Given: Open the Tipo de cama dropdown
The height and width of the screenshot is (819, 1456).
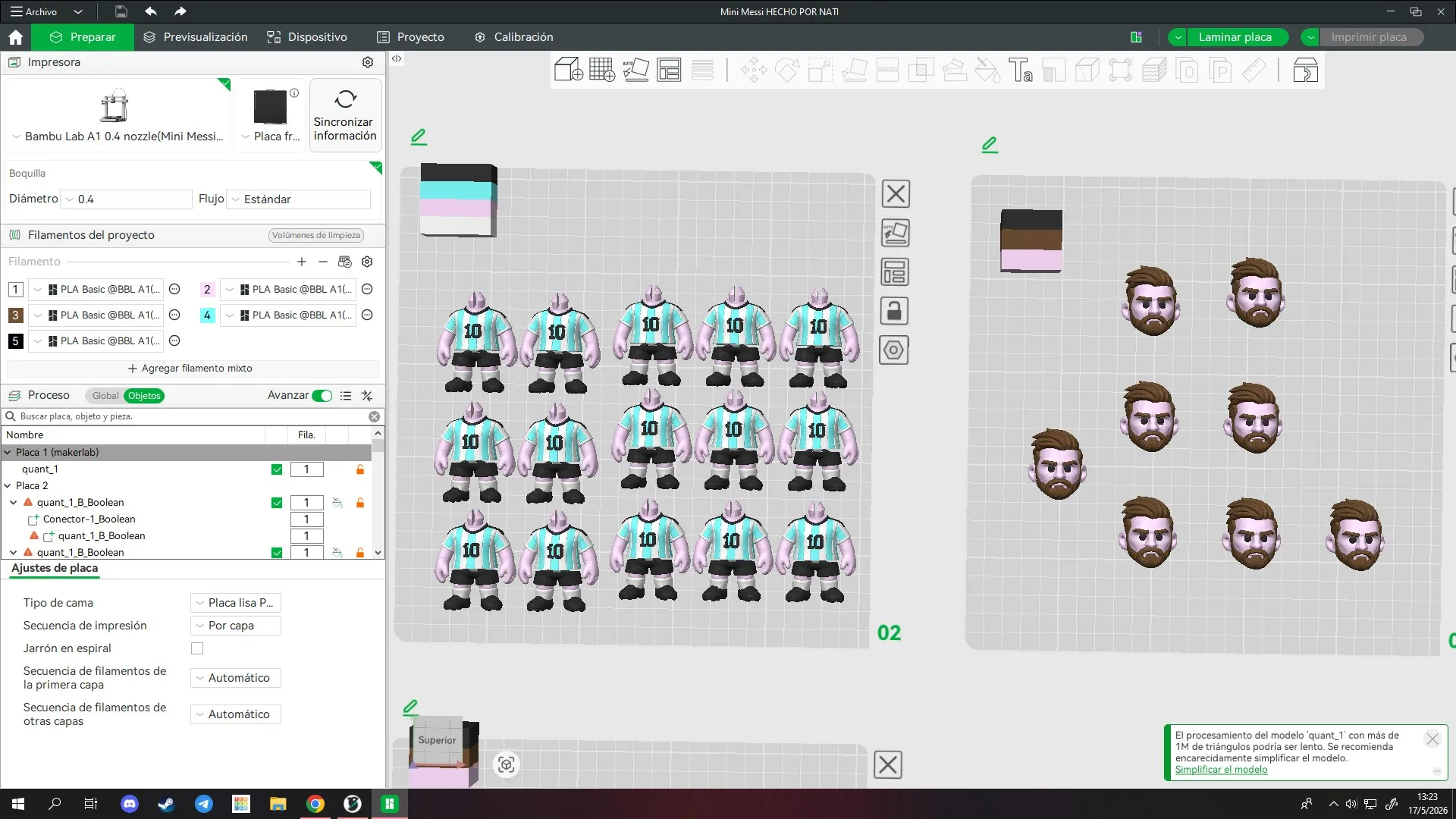Looking at the screenshot, I should pyautogui.click(x=235, y=603).
